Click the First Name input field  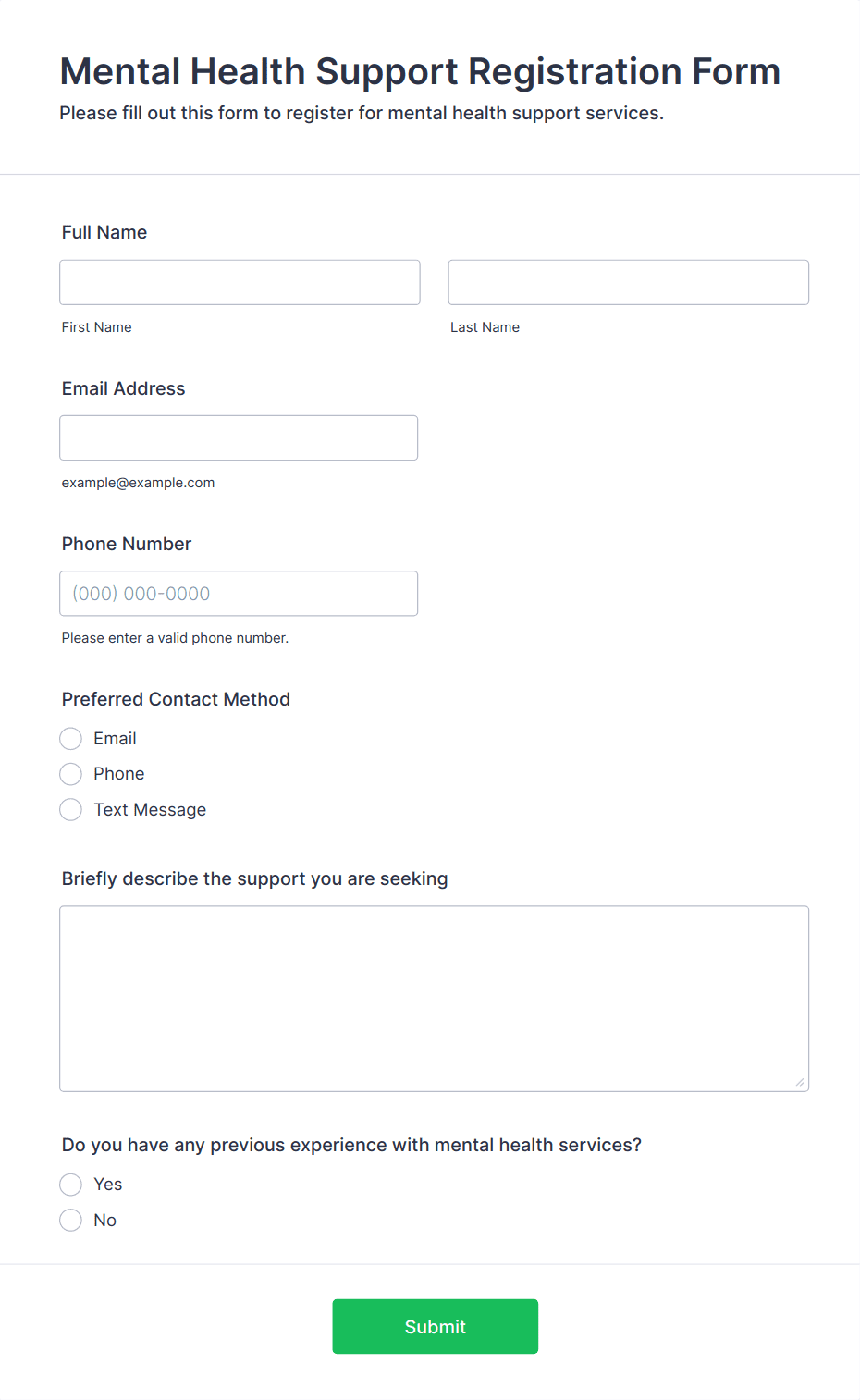(240, 282)
